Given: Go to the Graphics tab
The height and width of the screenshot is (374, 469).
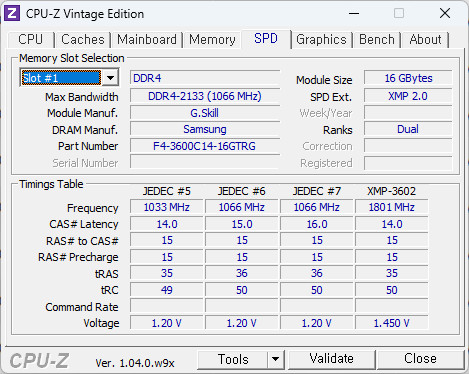Looking at the screenshot, I should pyautogui.click(x=321, y=39).
